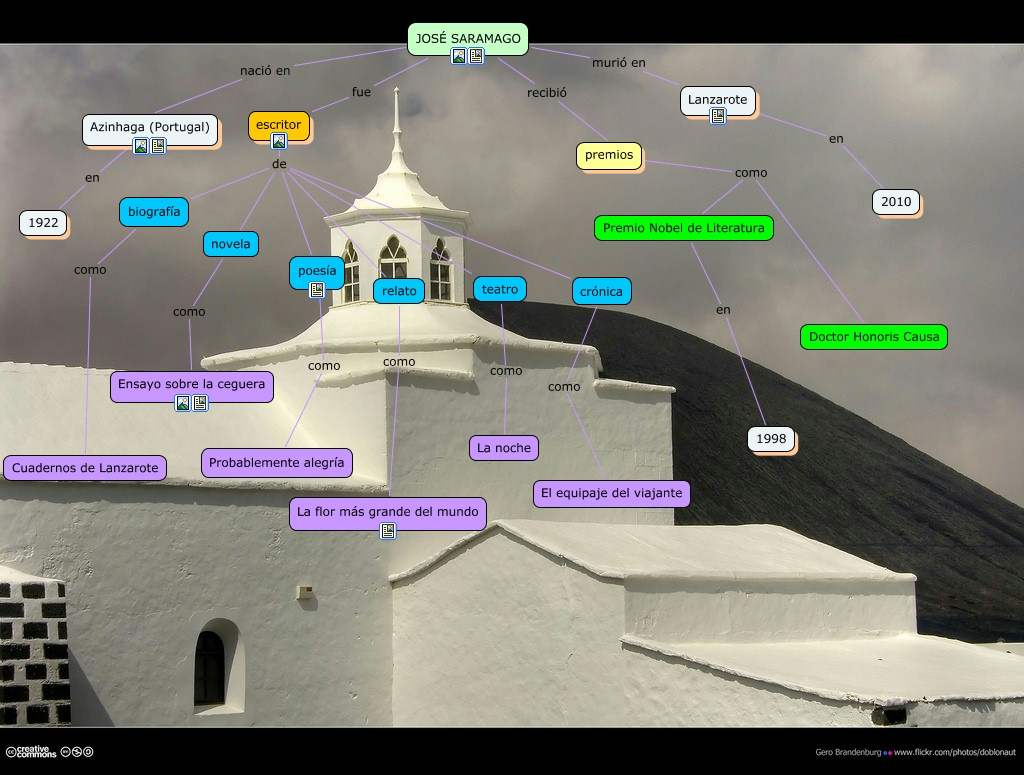1024x775 pixels.
Task: Open the flickr.com/photos/doblonaut link
Action: click(954, 752)
